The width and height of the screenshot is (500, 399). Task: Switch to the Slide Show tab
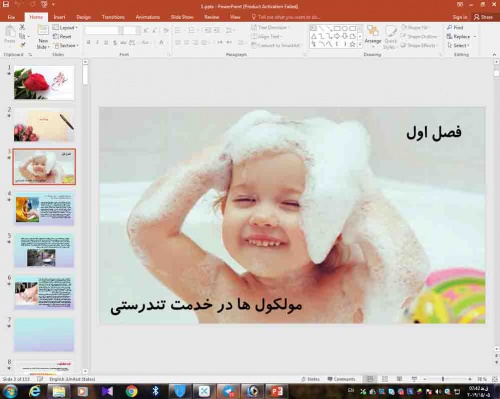tap(182, 17)
